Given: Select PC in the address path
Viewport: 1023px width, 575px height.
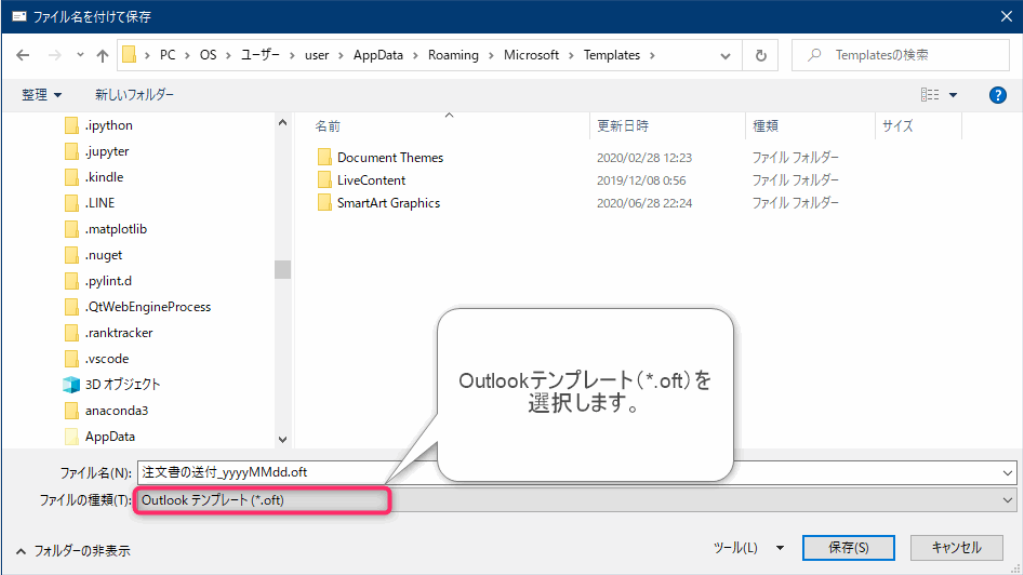Looking at the screenshot, I should click(168, 55).
